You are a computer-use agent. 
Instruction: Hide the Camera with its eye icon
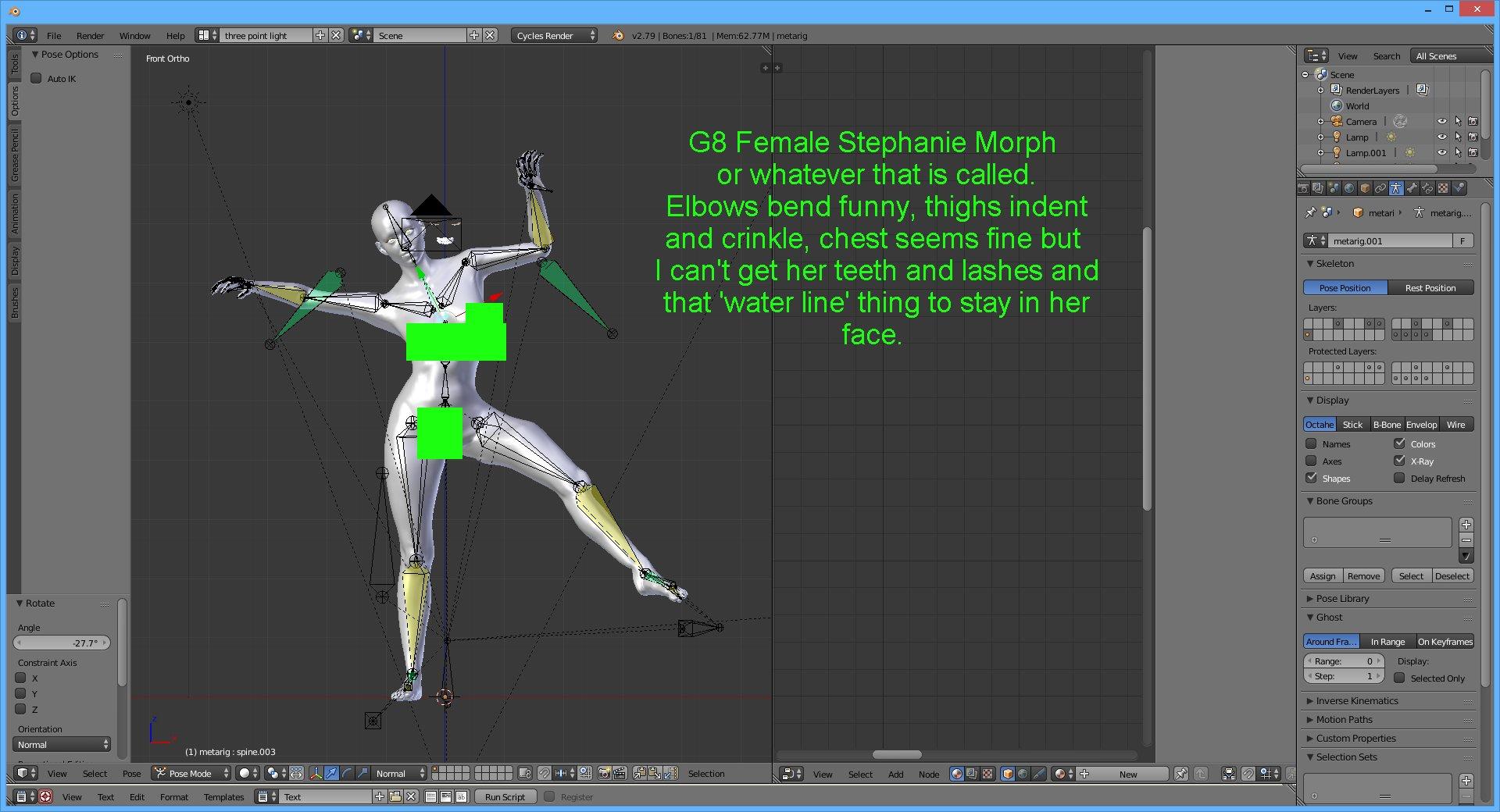click(x=1442, y=121)
